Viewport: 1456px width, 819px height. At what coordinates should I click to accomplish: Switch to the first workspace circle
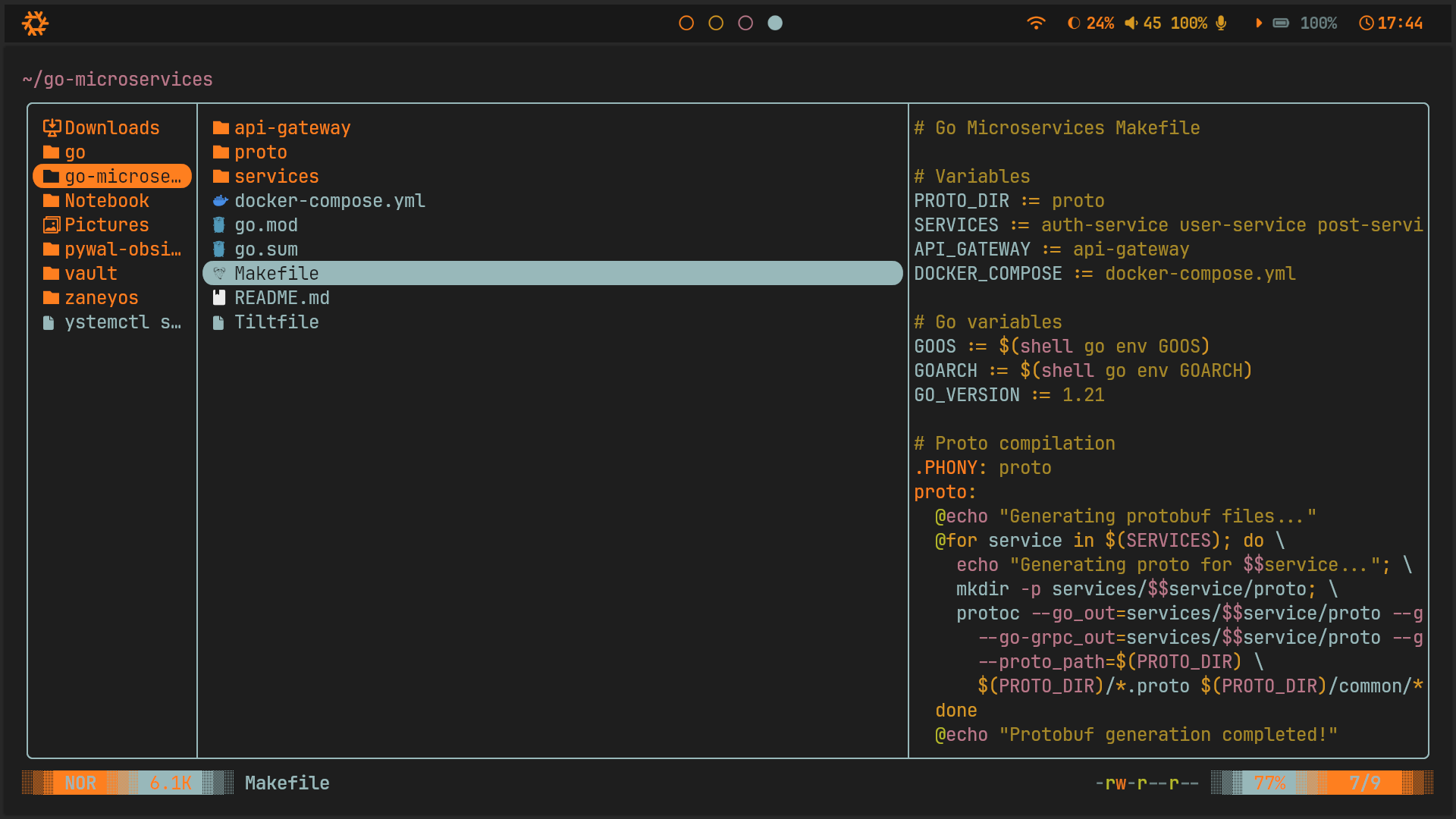tap(686, 24)
